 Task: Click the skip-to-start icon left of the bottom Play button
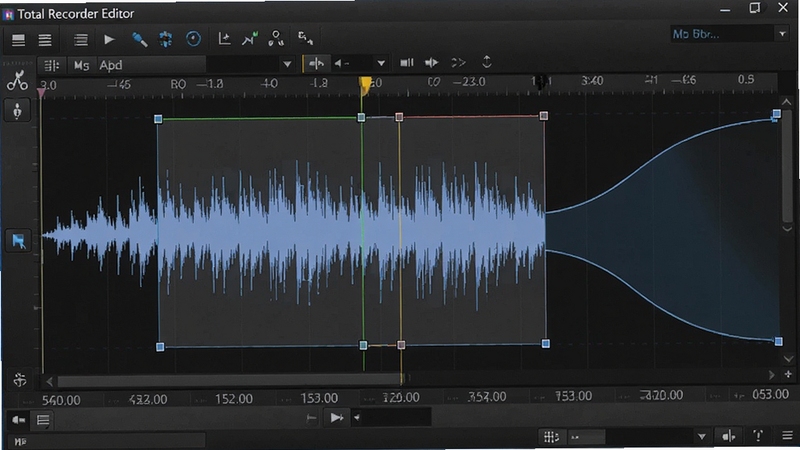click(x=311, y=419)
